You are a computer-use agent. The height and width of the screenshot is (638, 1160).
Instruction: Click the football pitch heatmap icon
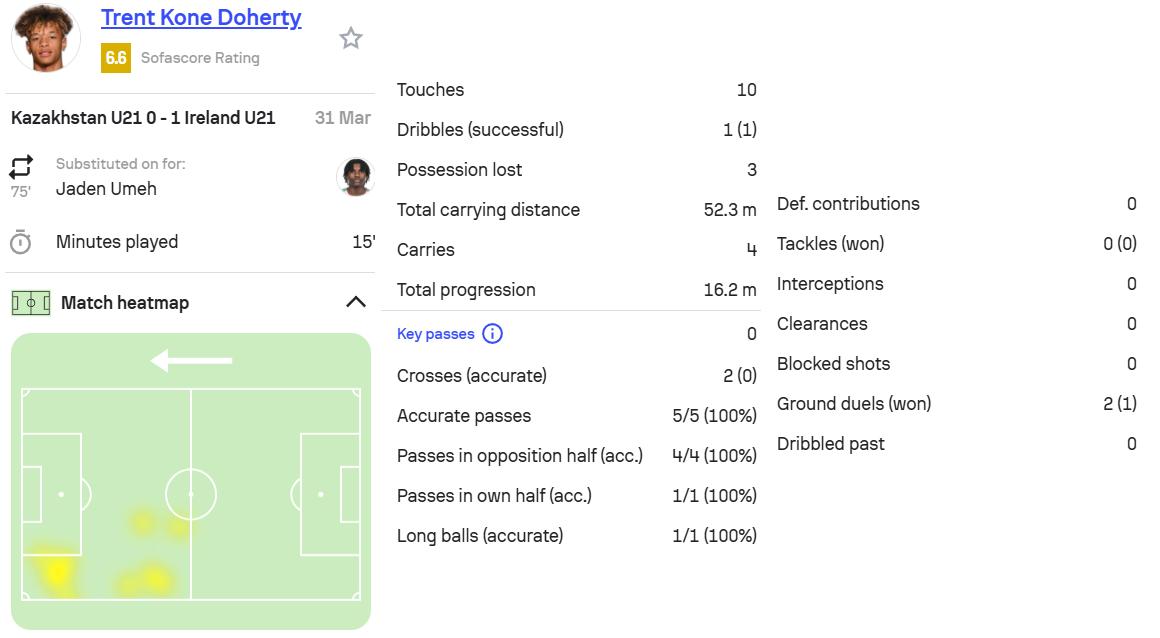[x=31, y=302]
